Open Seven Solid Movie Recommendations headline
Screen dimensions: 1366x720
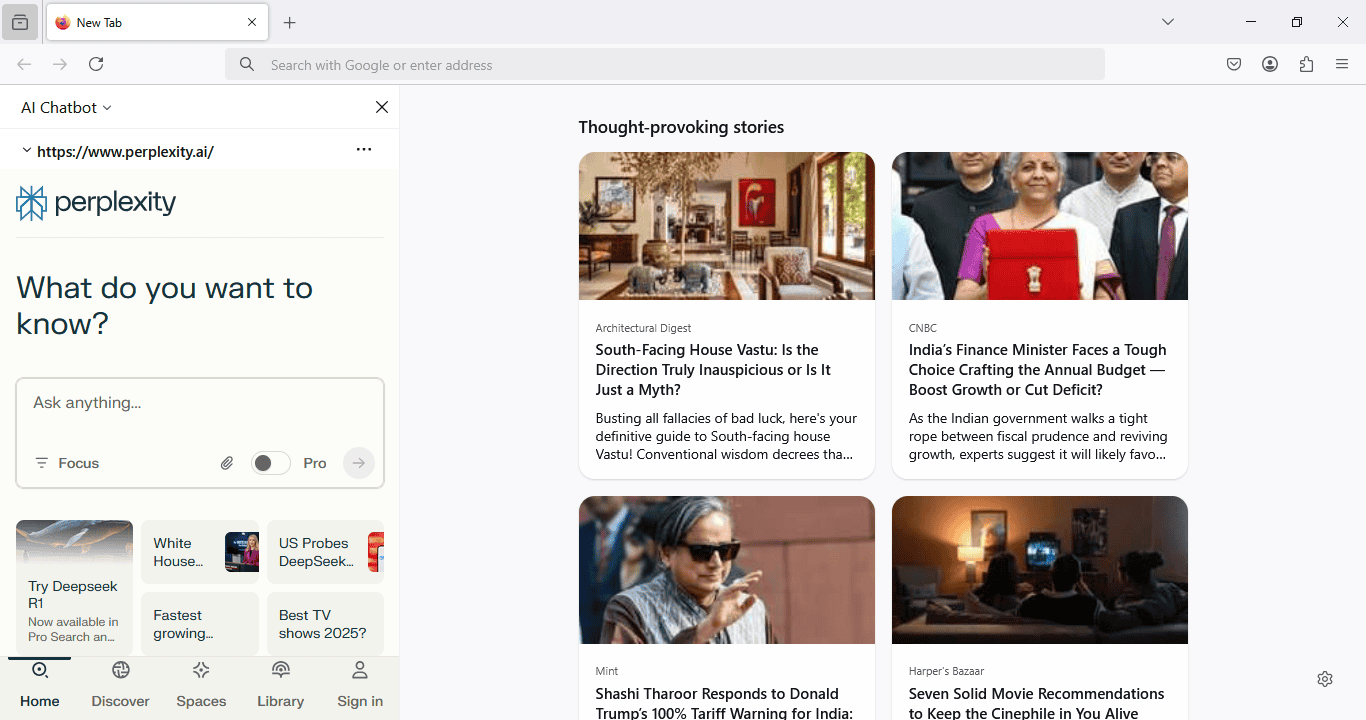1037,703
